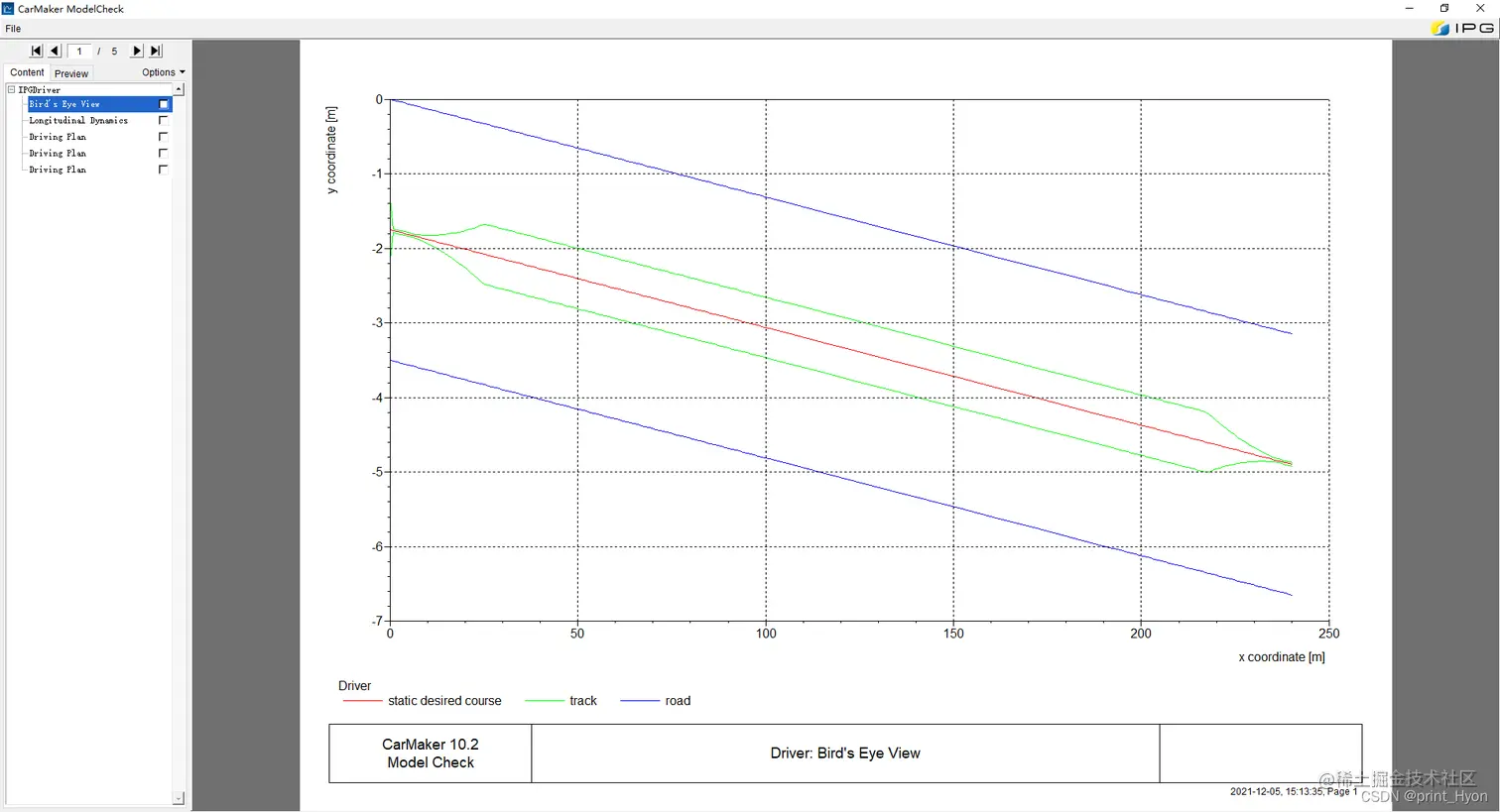Viewport: 1500px width, 812px height.
Task: Collapse the IPGDriver tree node
Action: 12,89
